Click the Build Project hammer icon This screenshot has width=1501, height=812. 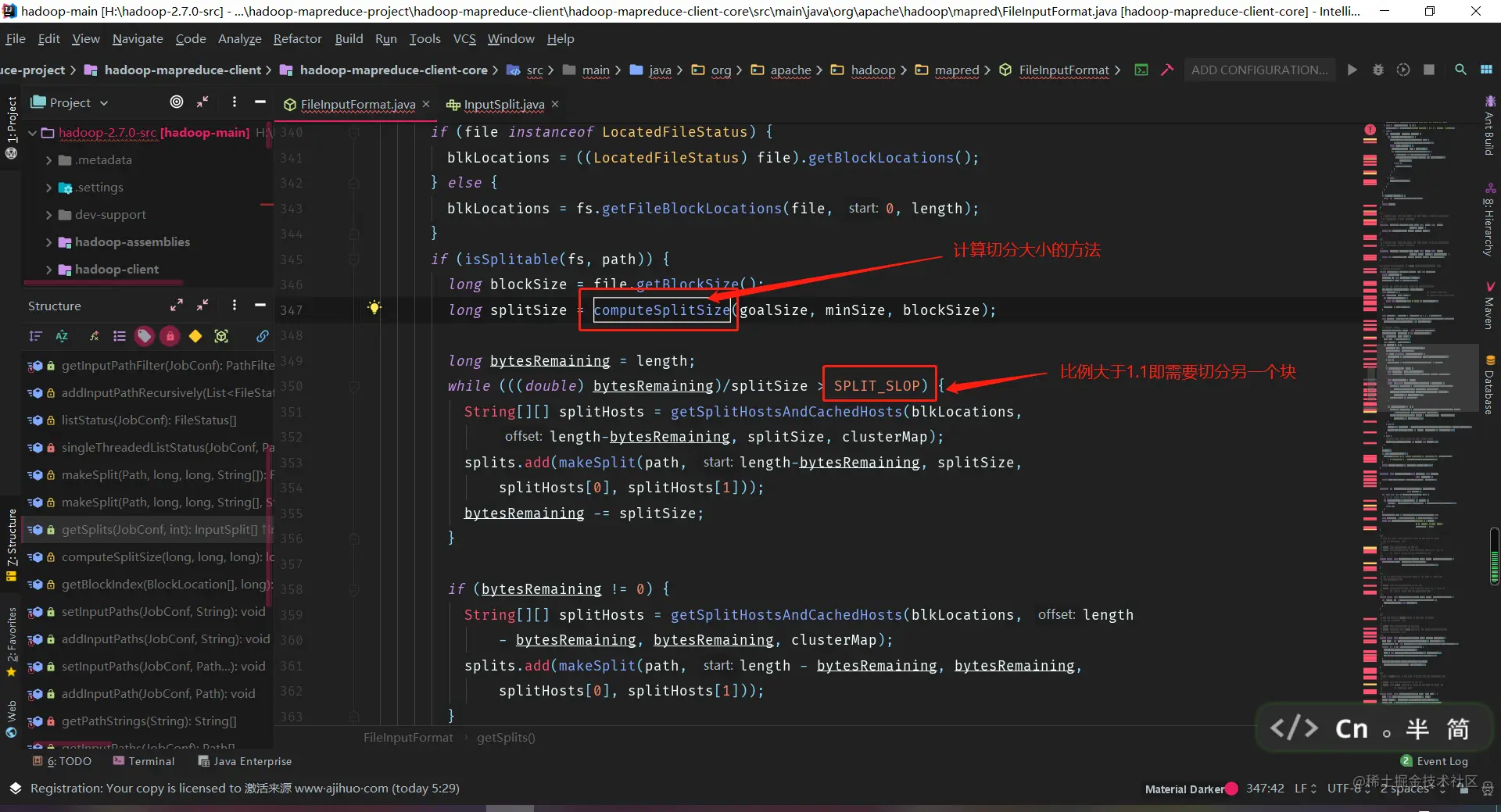coord(1167,70)
